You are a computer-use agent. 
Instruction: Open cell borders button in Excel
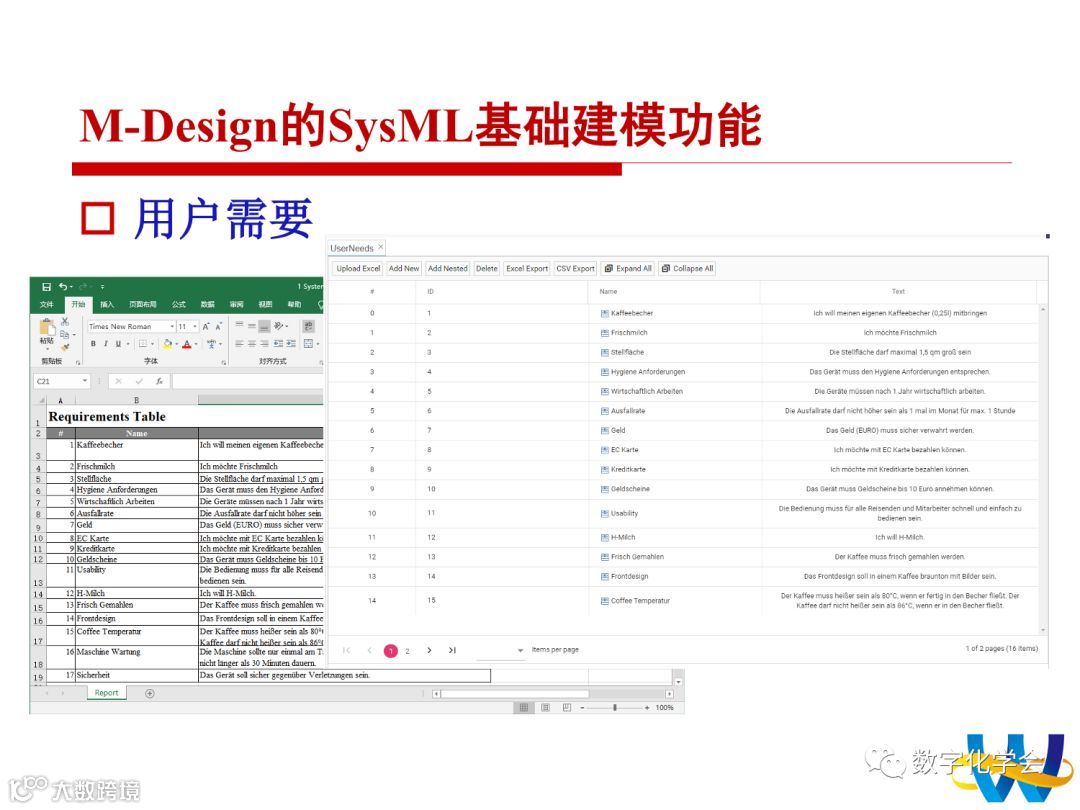click(143, 344)
